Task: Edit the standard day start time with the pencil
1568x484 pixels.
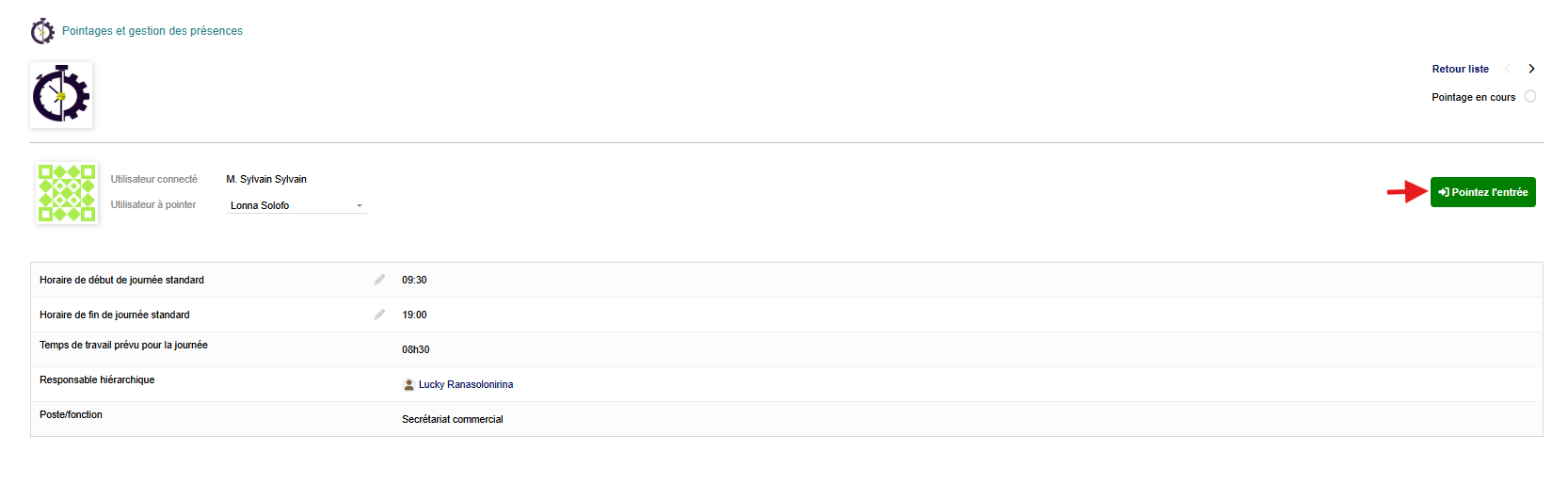Action: tap(379, 280)
